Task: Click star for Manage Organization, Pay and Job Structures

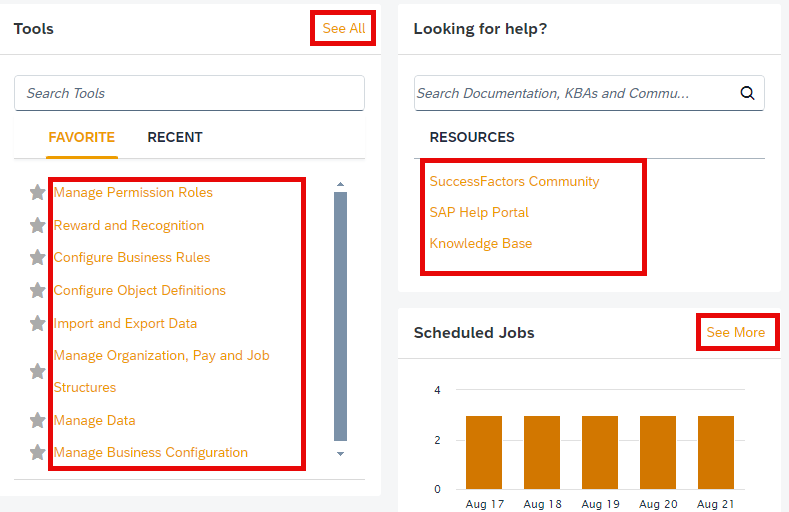Action: 38,372
